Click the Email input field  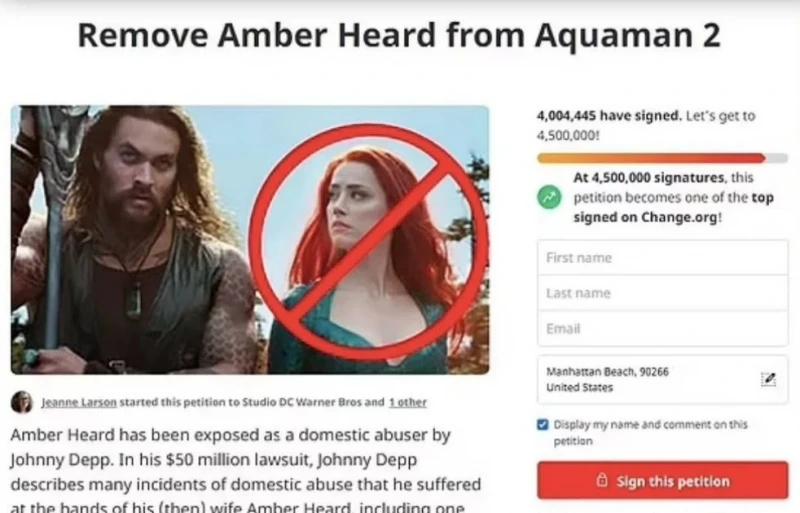click(662, 328)
